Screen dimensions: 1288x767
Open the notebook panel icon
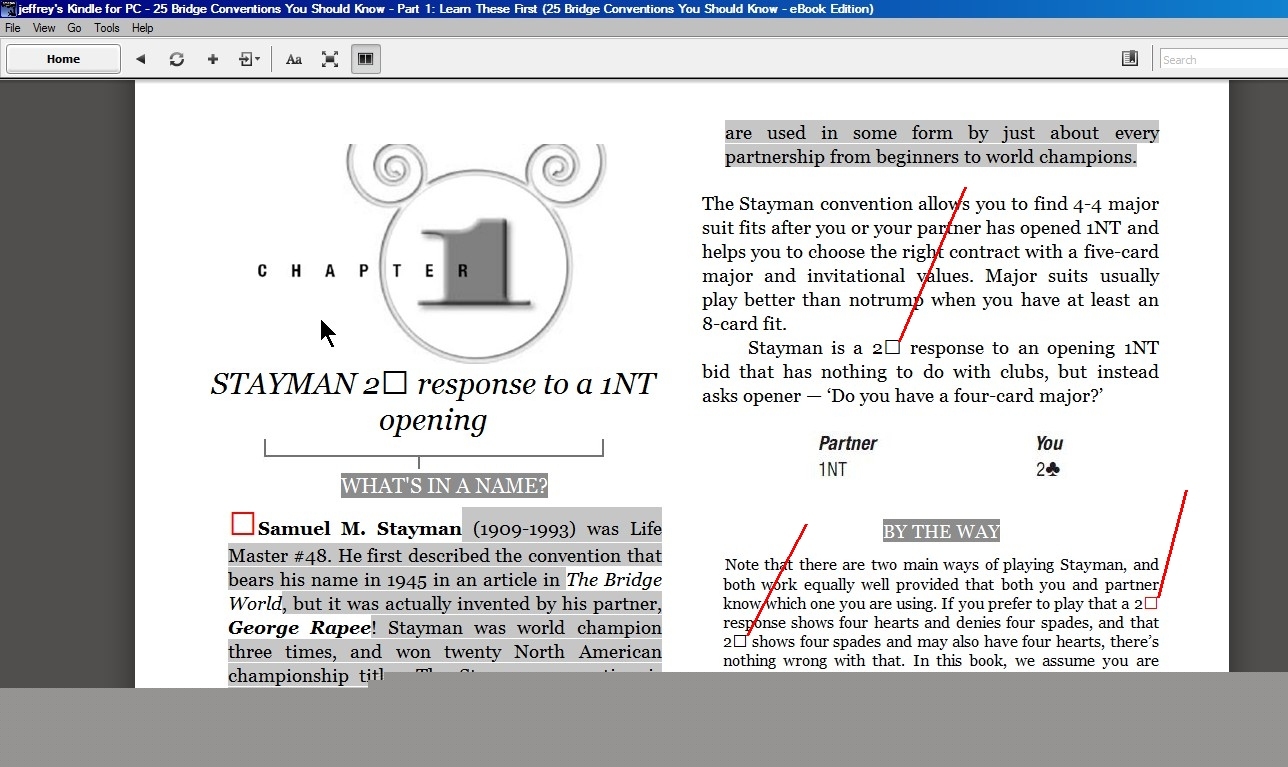(1130, 59)
